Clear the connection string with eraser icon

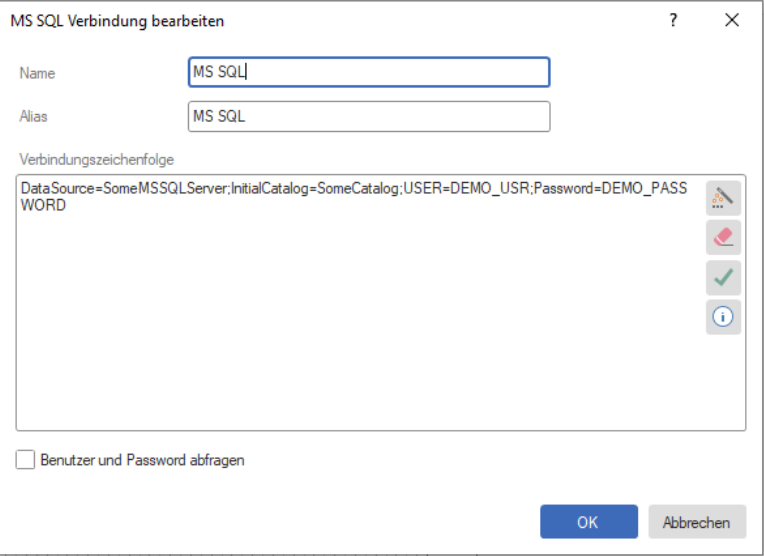click(723, 238)
